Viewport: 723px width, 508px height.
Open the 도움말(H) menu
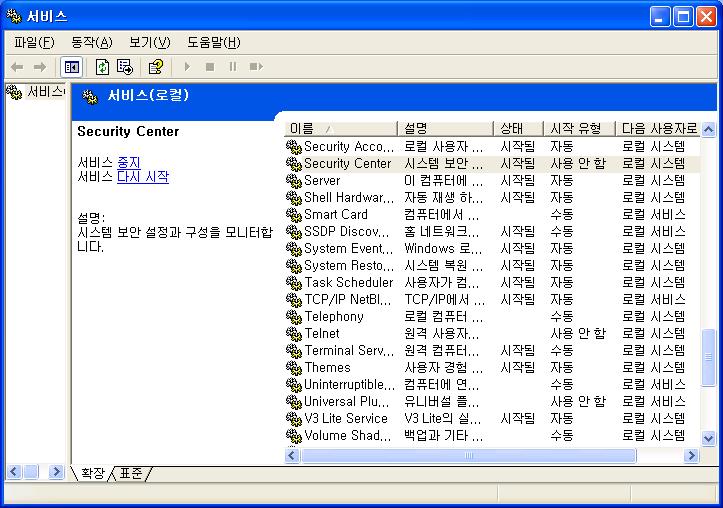pos(213,43)
